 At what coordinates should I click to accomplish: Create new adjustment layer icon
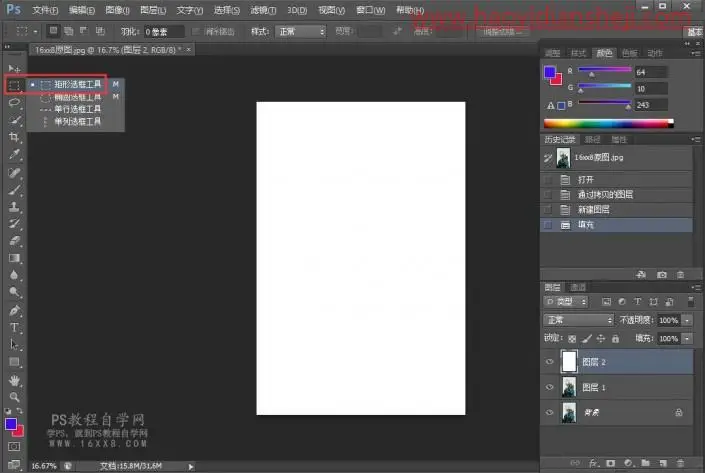(x=628, y=463)
